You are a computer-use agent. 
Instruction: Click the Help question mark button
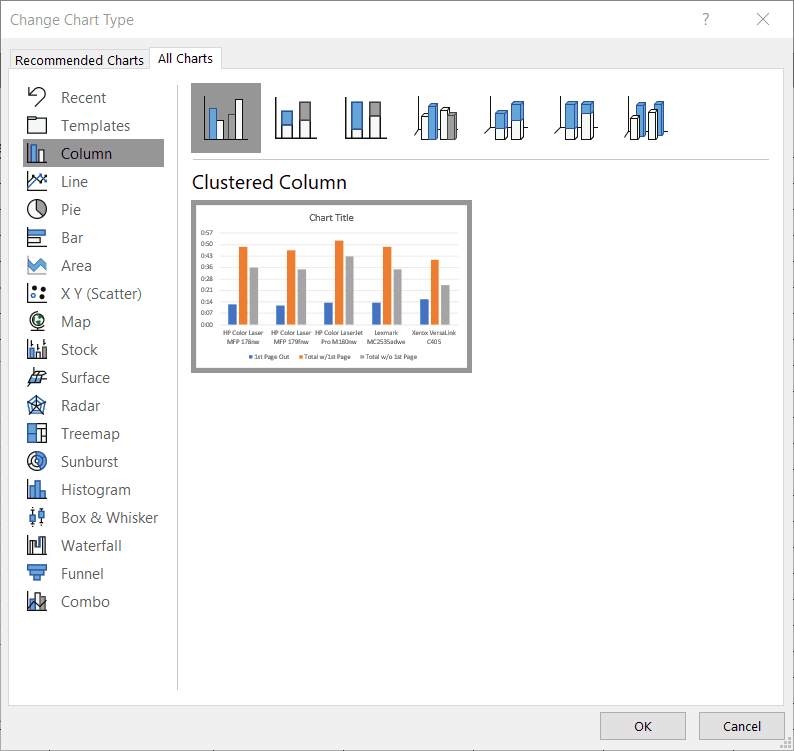[x=706, y=19]
